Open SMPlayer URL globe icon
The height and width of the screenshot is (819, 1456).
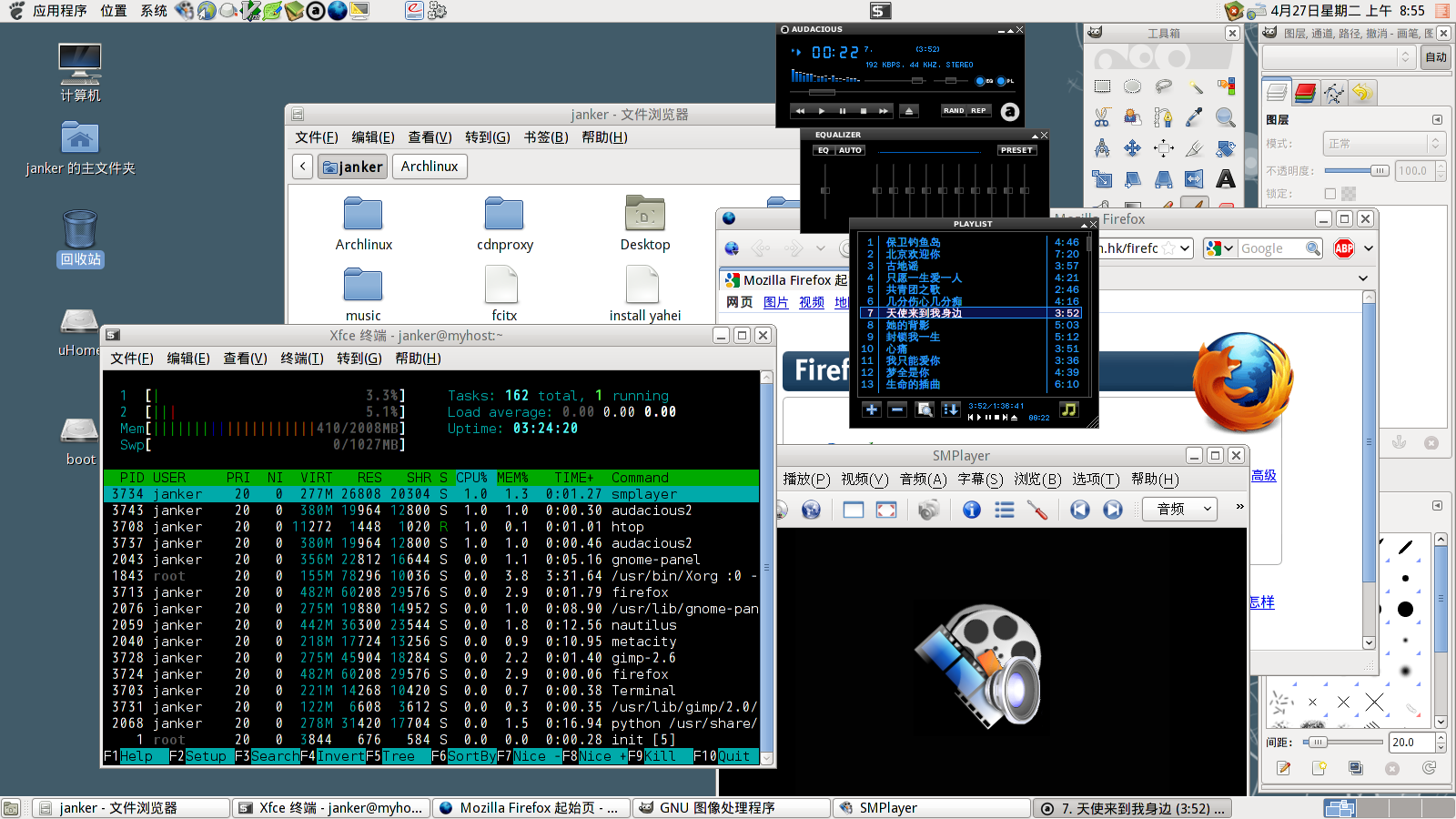coord(812,510)
